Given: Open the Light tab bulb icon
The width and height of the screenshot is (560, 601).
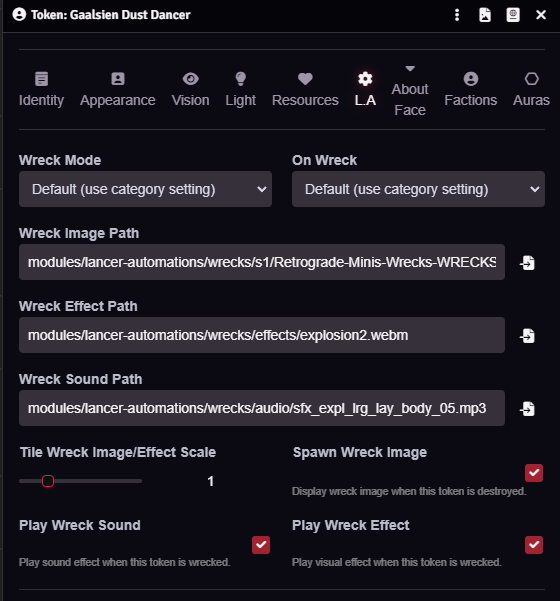Looking at the screenshot, I should click(240, 79).
